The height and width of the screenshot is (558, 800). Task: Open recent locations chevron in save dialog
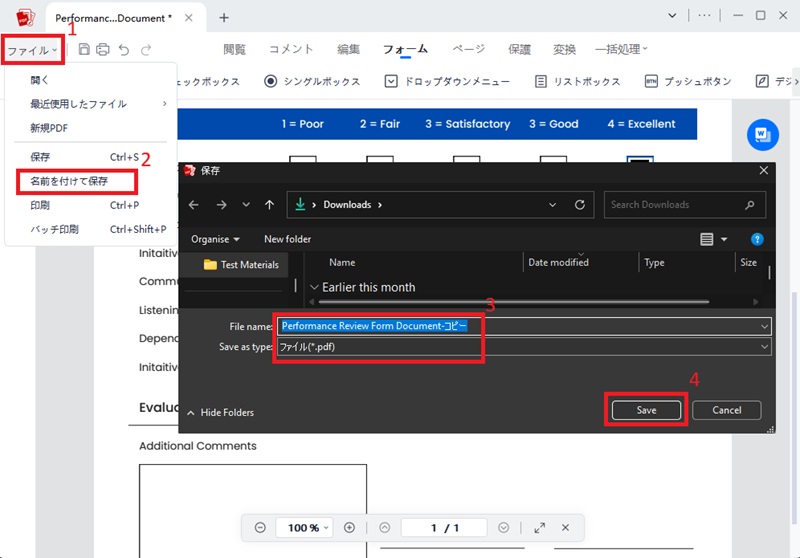[246, 205]
